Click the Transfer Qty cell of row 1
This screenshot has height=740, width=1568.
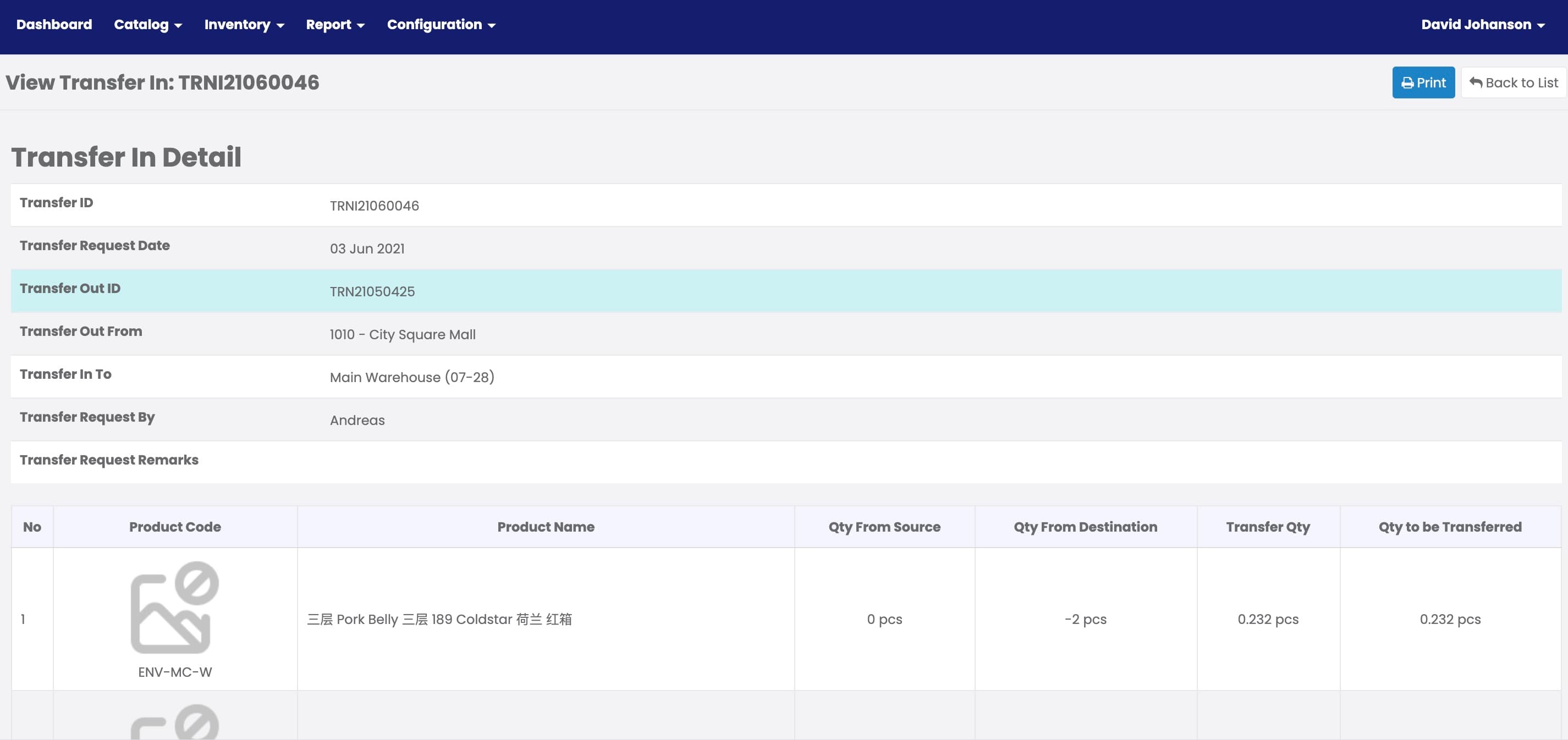(x=1268, y=619)
